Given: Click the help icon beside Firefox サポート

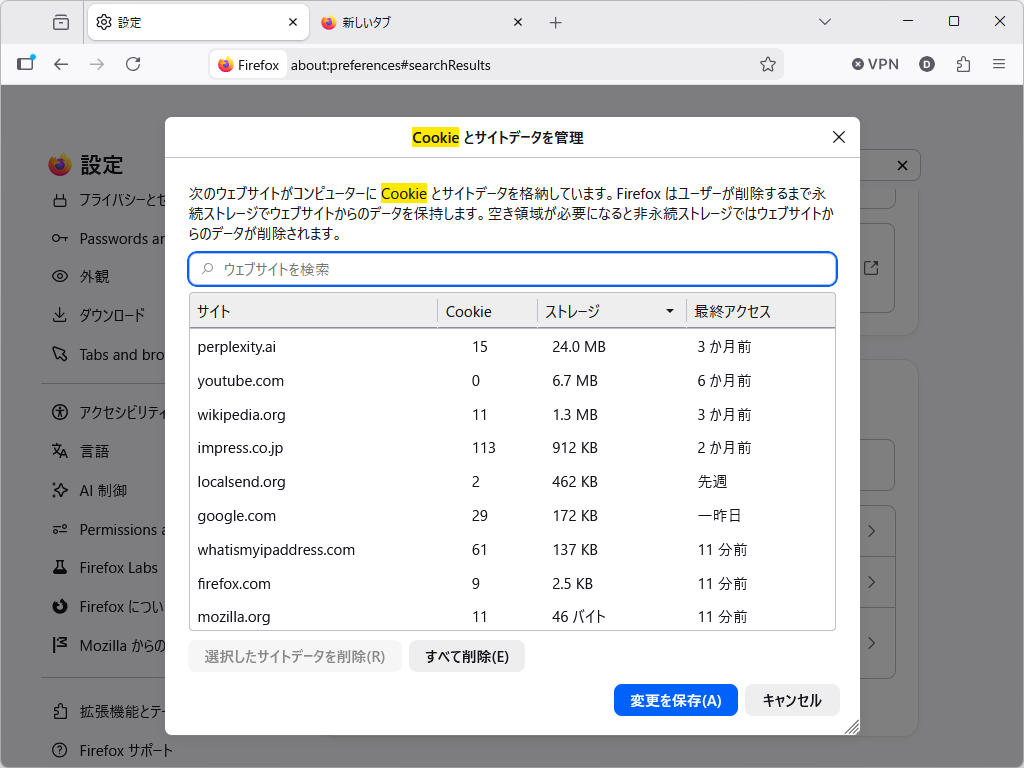Looking at the screenshot, I should (x=59, y=750).
